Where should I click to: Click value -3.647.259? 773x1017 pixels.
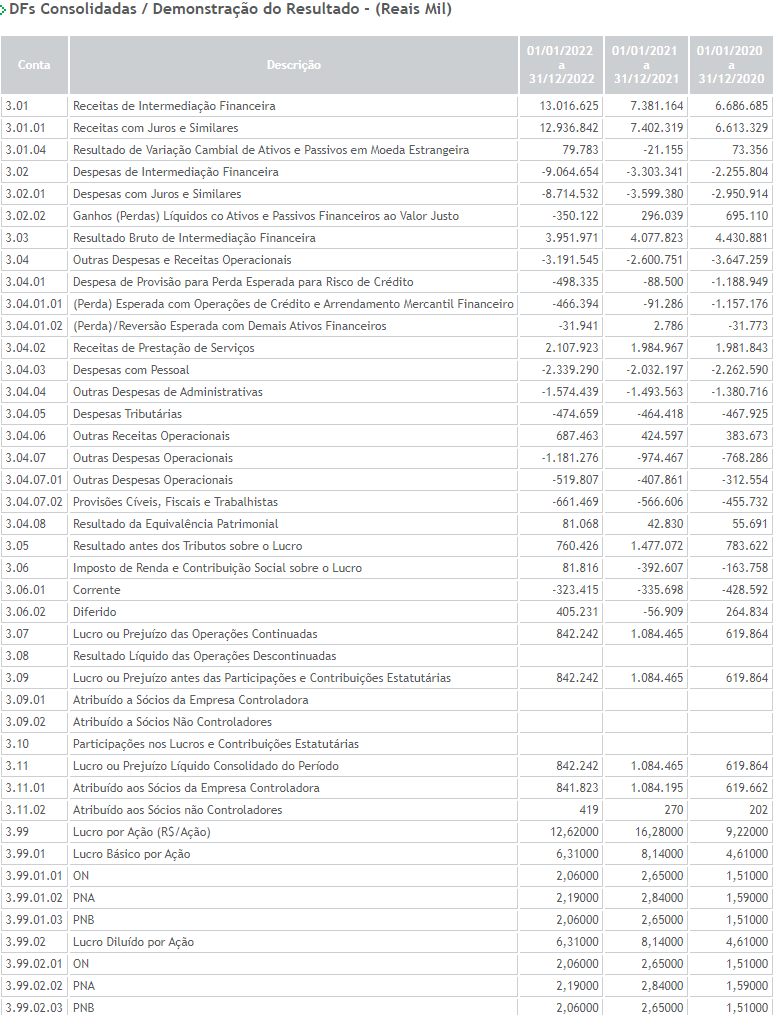point(739,260)
